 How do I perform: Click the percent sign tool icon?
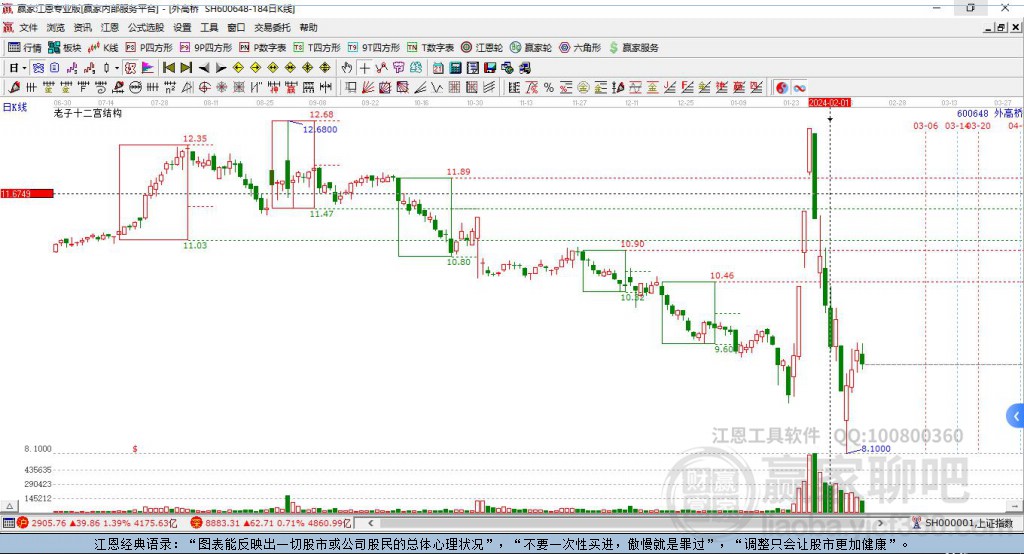(x=549, y=88)
